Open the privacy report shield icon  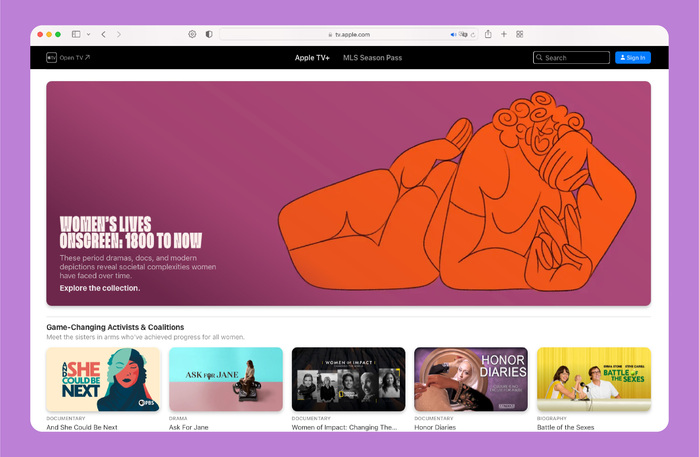[x=209, y=34]
